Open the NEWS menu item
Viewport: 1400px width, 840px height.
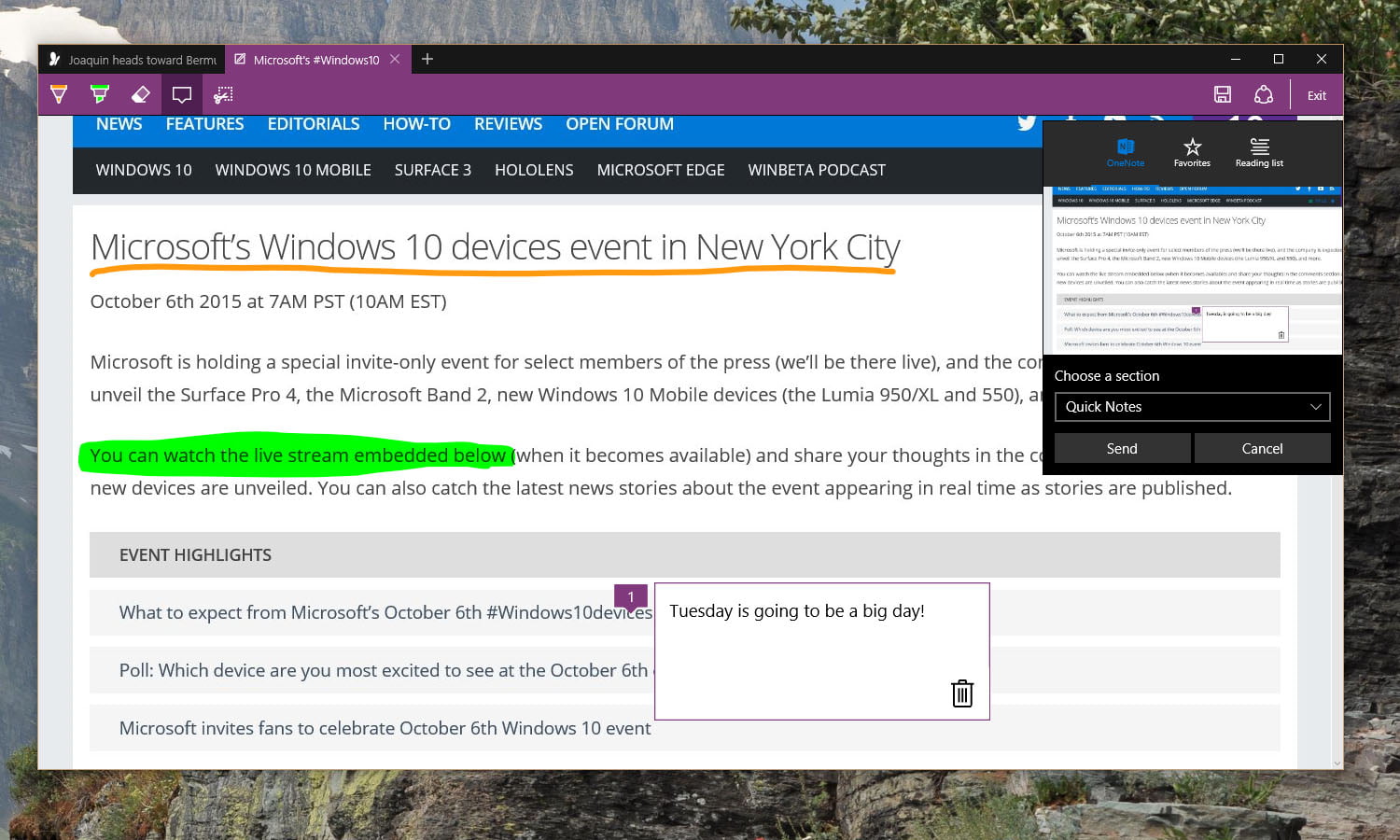(x=119, y=124)
